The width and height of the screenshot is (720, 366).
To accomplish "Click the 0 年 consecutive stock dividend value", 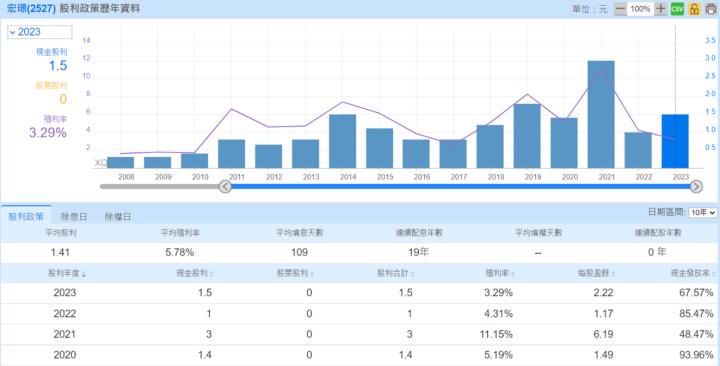I will point(657,252).
